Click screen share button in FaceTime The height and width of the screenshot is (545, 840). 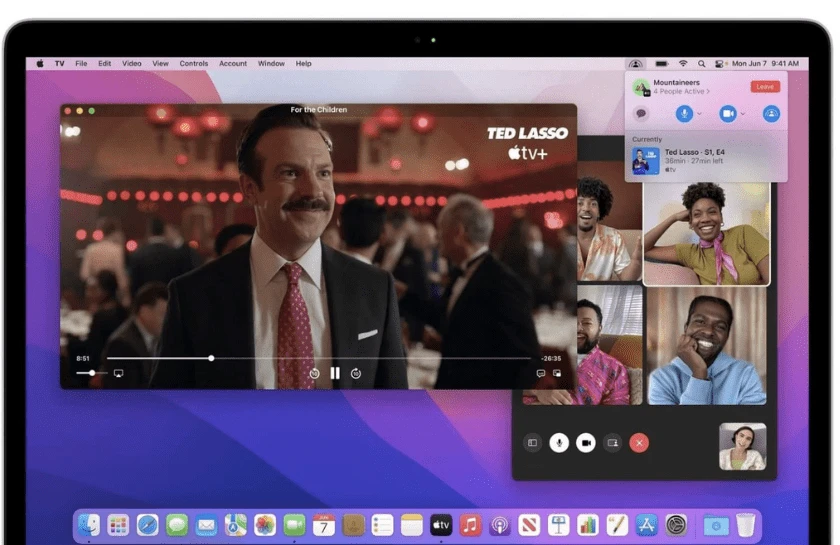click(612, 443)
